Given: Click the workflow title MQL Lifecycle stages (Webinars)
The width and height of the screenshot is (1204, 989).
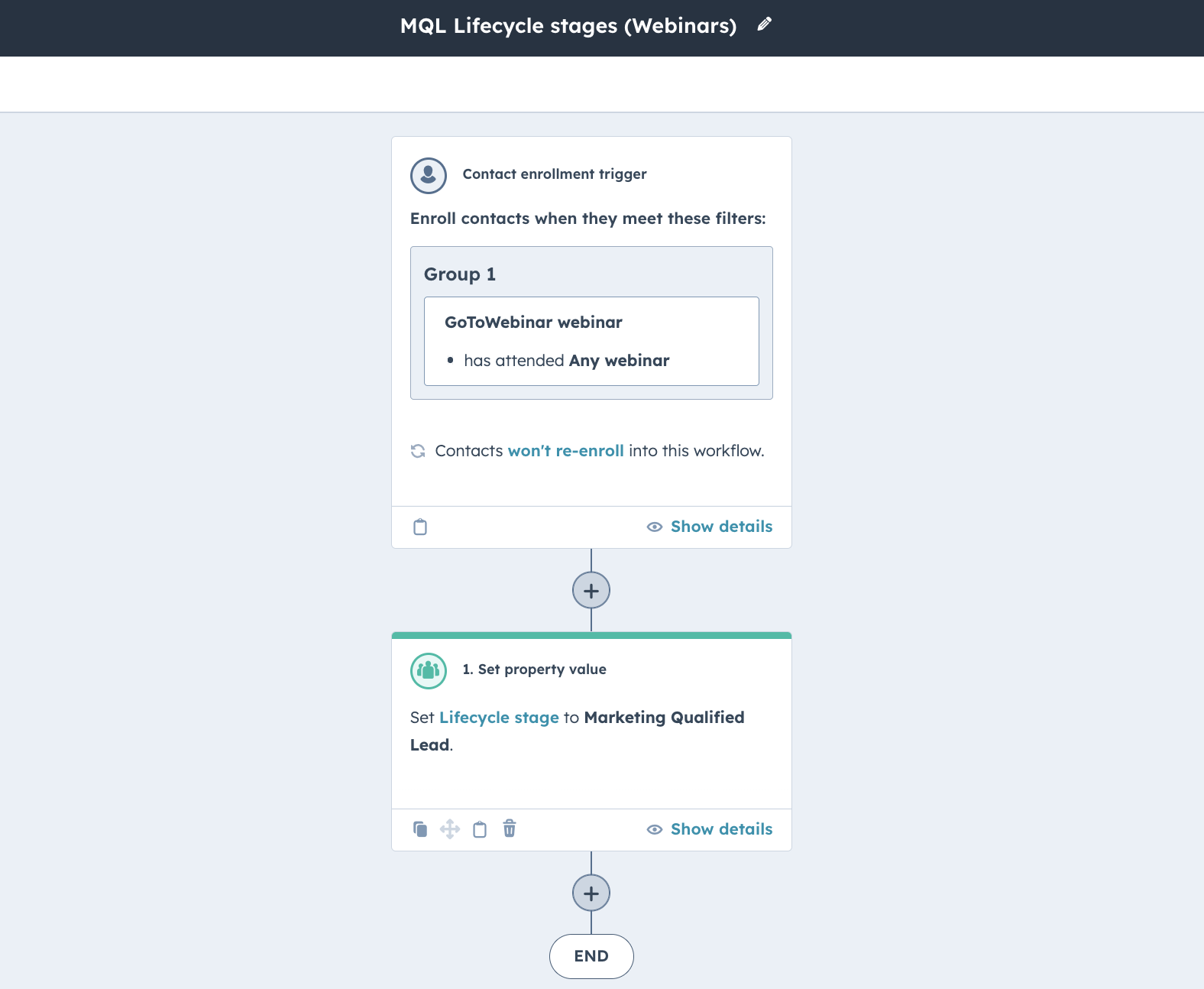Looking at the screenshot, I should [568, 26].
